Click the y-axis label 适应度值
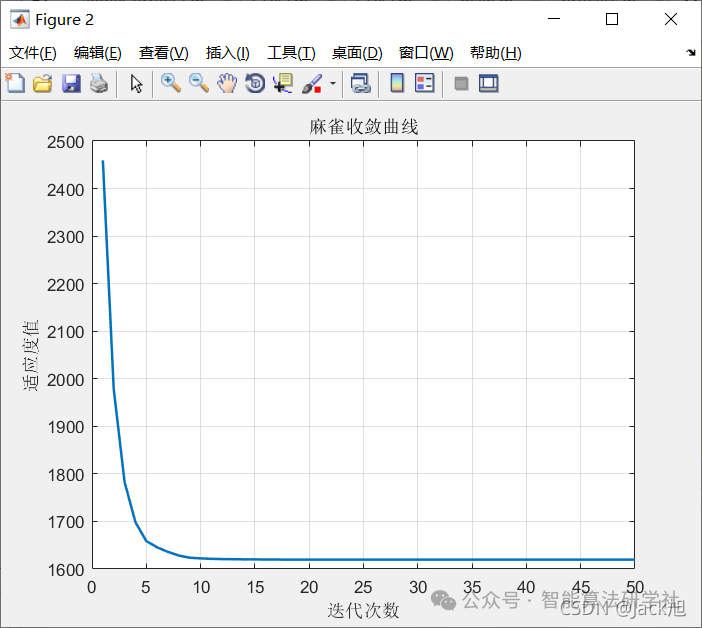Viewport: 702px width, 628px height. [x=31, y=355]
